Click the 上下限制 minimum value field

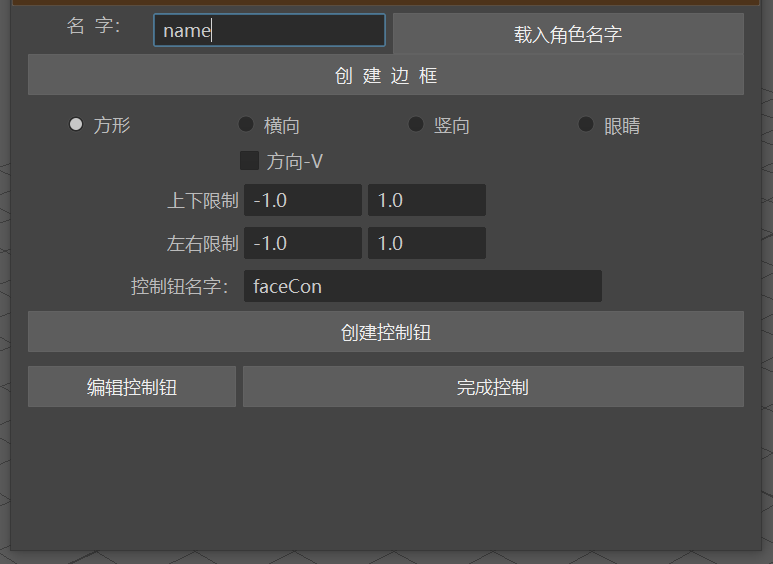click(x=303, y=200)
